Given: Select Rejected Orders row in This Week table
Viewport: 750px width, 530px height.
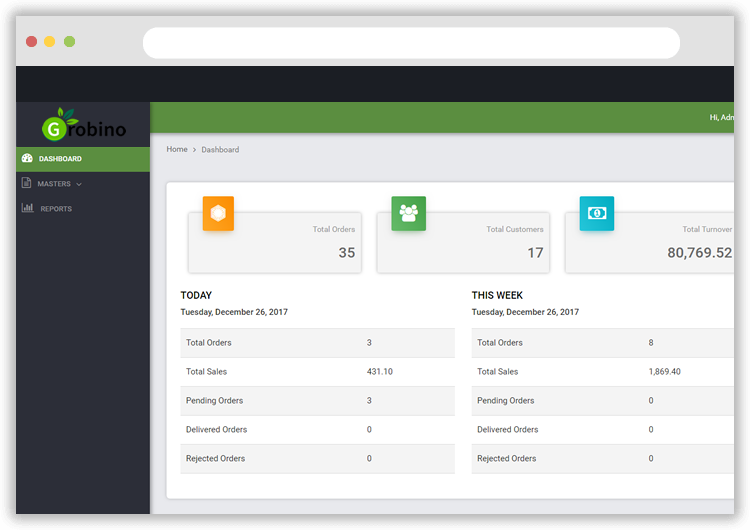Looking at the screenshot, I should 603,458.
